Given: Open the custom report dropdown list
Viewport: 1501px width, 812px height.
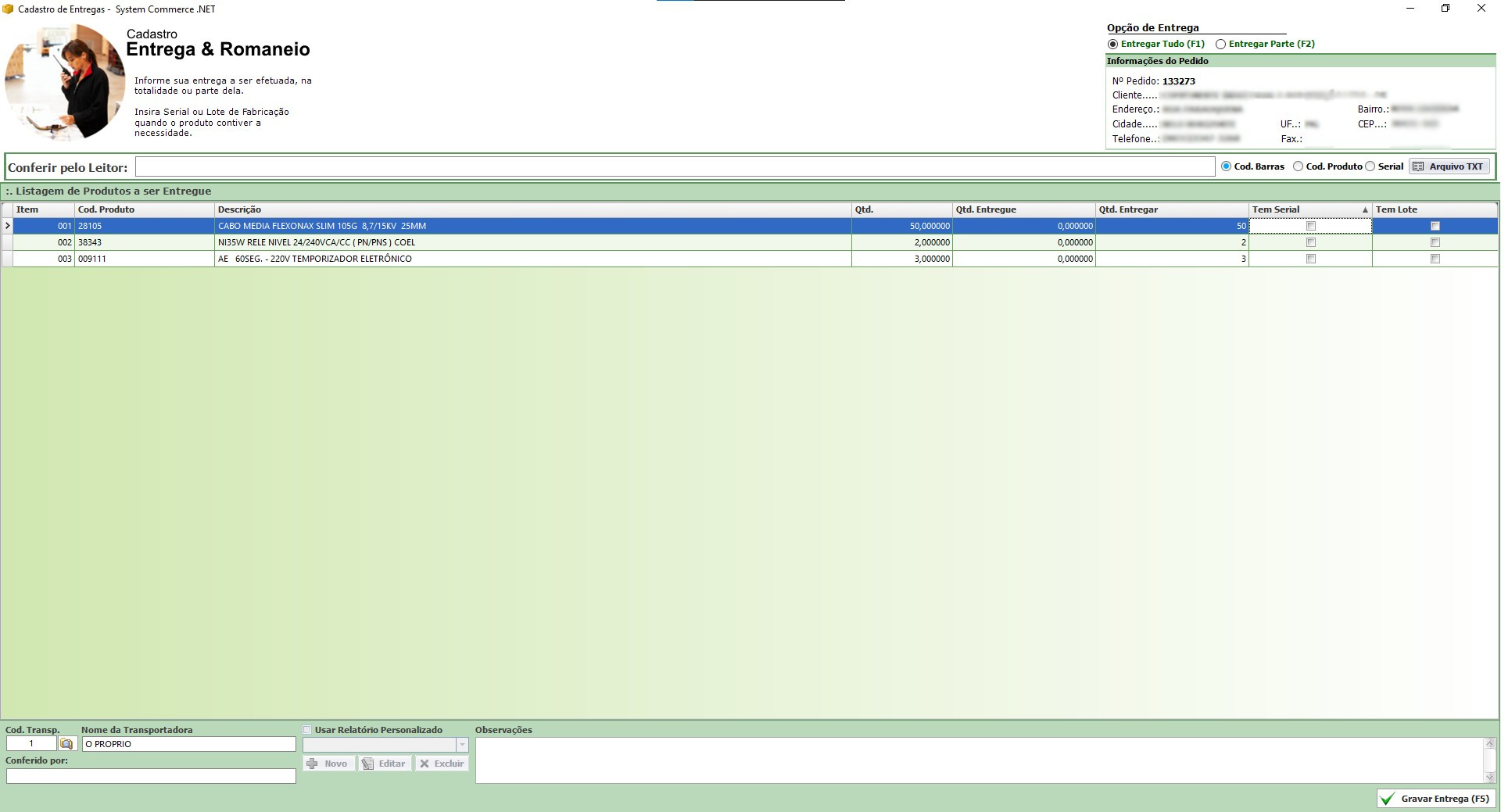Looking at the screenshot, I should pos(462,745).
